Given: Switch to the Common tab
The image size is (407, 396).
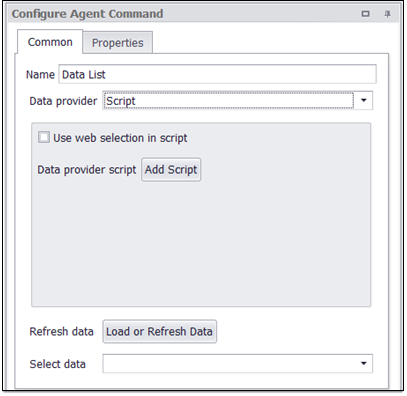Looking at the screenshot, I should (x=50, y=42).
